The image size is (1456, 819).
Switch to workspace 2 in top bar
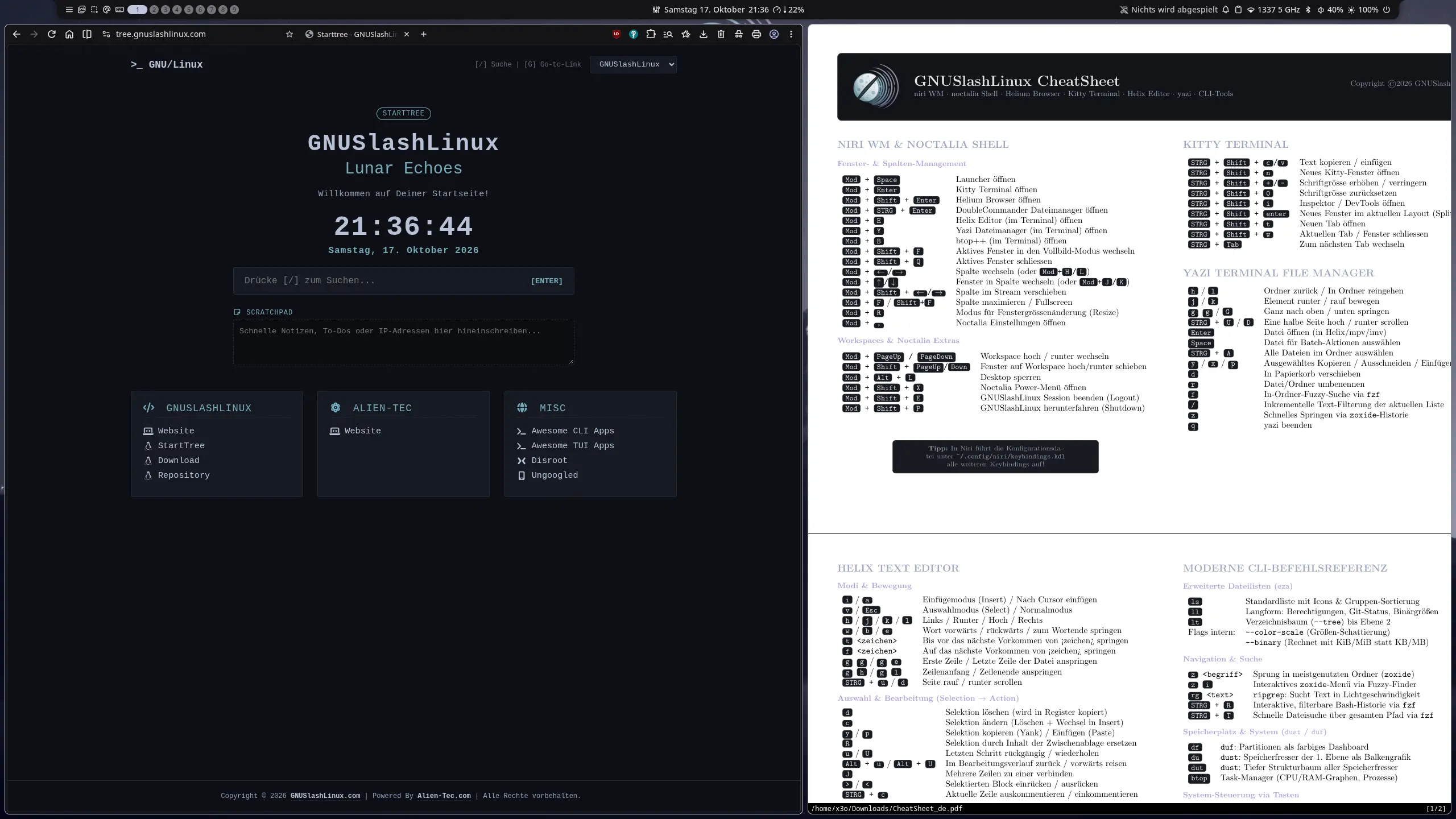pos(154,10)
